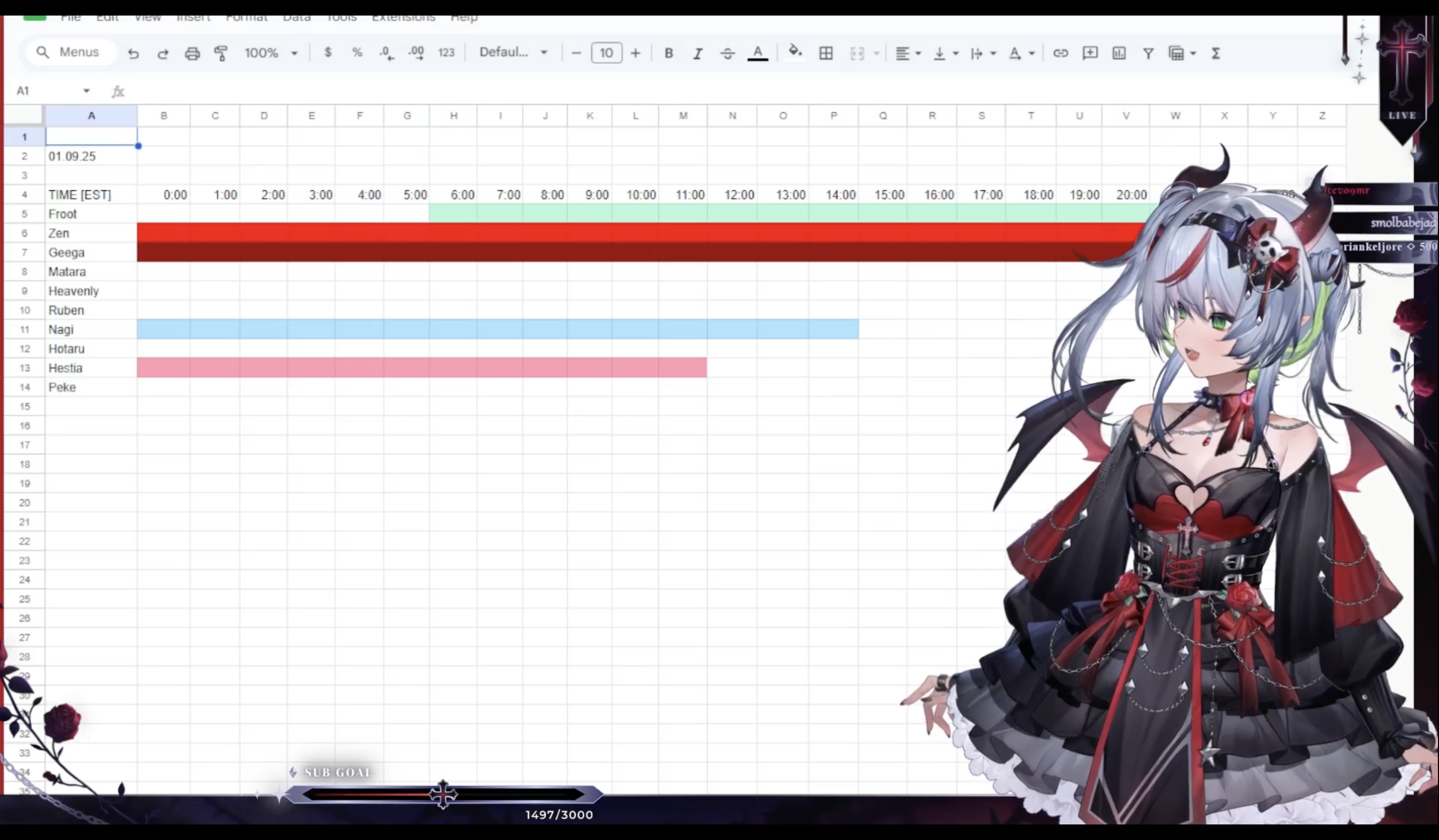Image resolution: width=1439 pixels, height=840 pixels.
Task: Create a filter with funnel icon
Action: pyautogui.click(x=1149, y=53)
